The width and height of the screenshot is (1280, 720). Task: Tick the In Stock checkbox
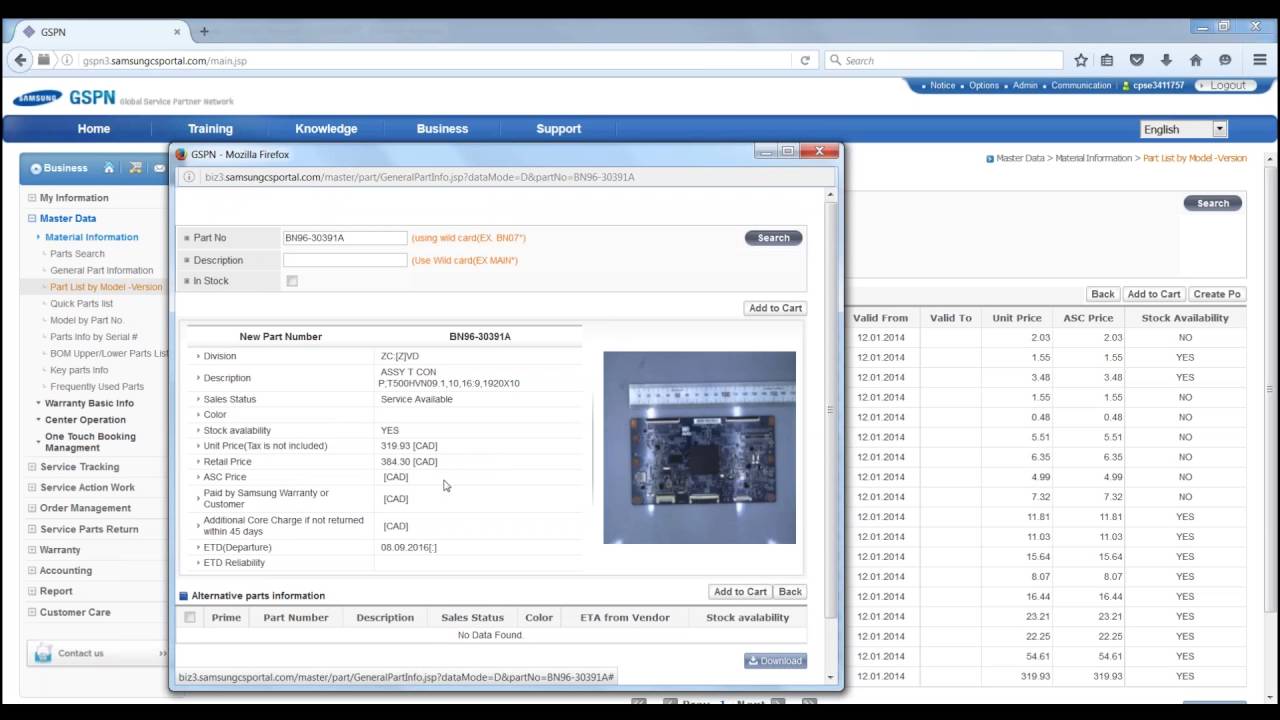coord(292,281)
